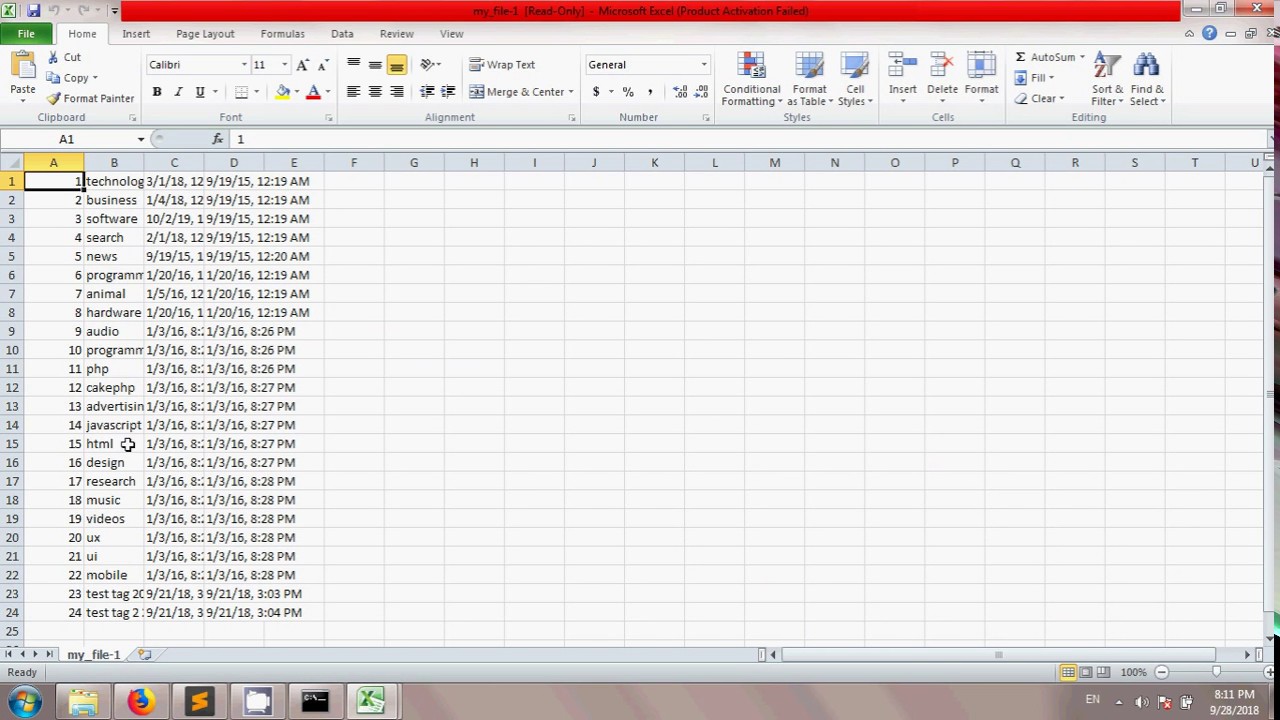Viewport: 1280px width, 720px height.
Task: Click the Name Box showing A1
Action: [x=66, y=139]
